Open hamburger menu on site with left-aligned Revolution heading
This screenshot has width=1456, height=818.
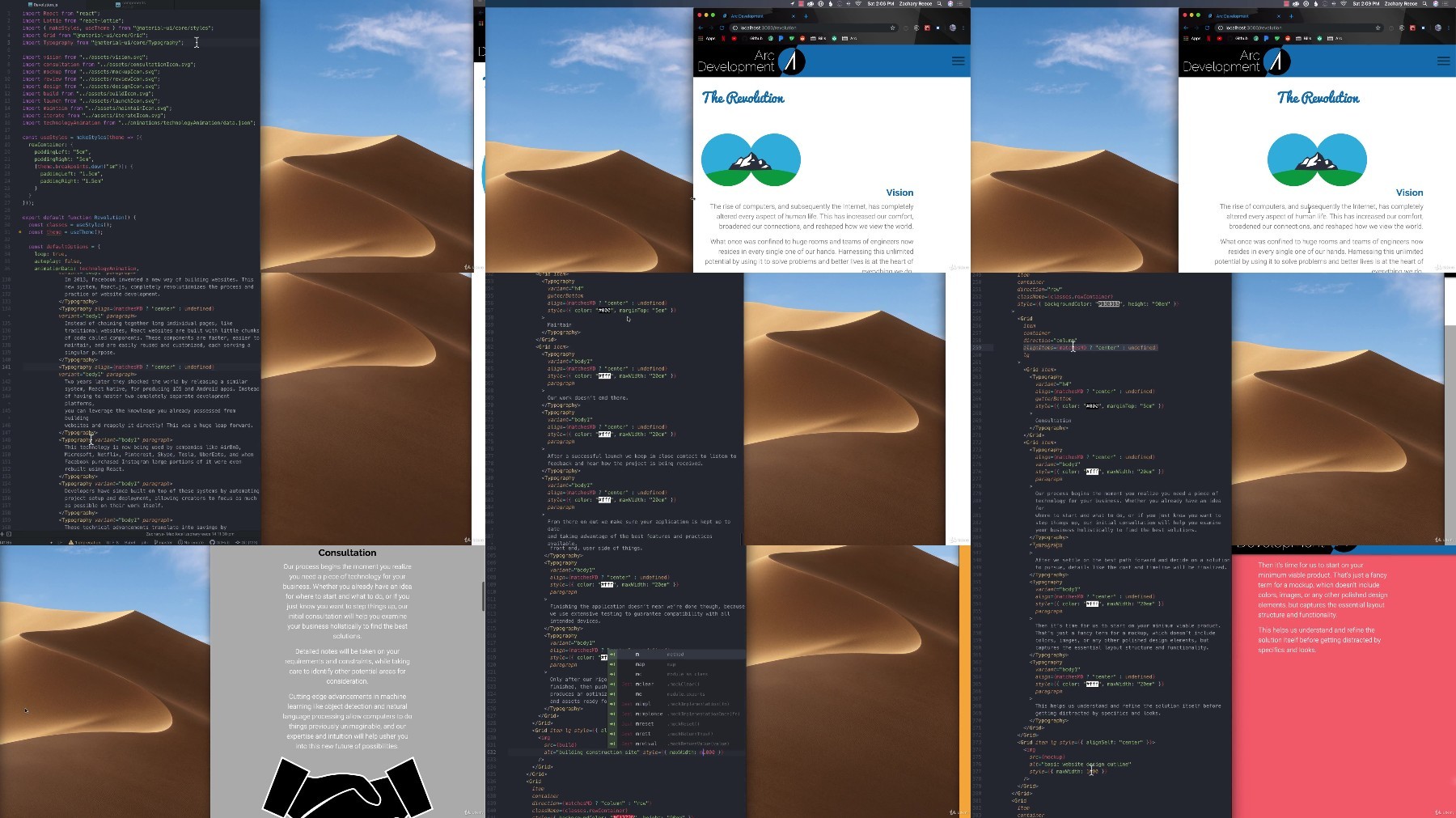pos(958,61)
